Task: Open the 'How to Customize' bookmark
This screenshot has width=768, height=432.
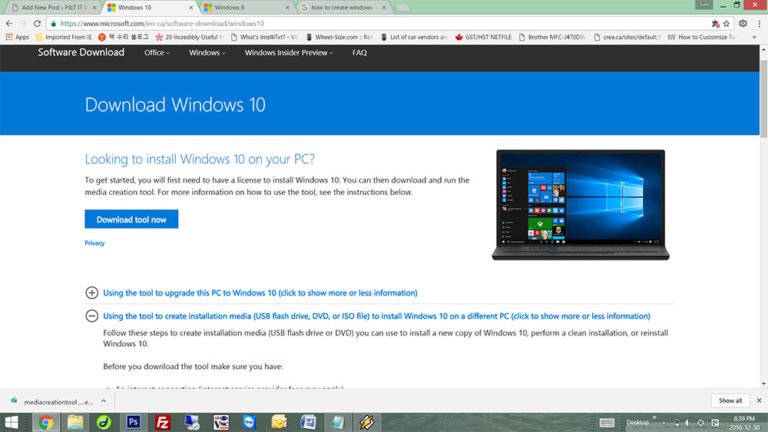Action: pos(701,37)
